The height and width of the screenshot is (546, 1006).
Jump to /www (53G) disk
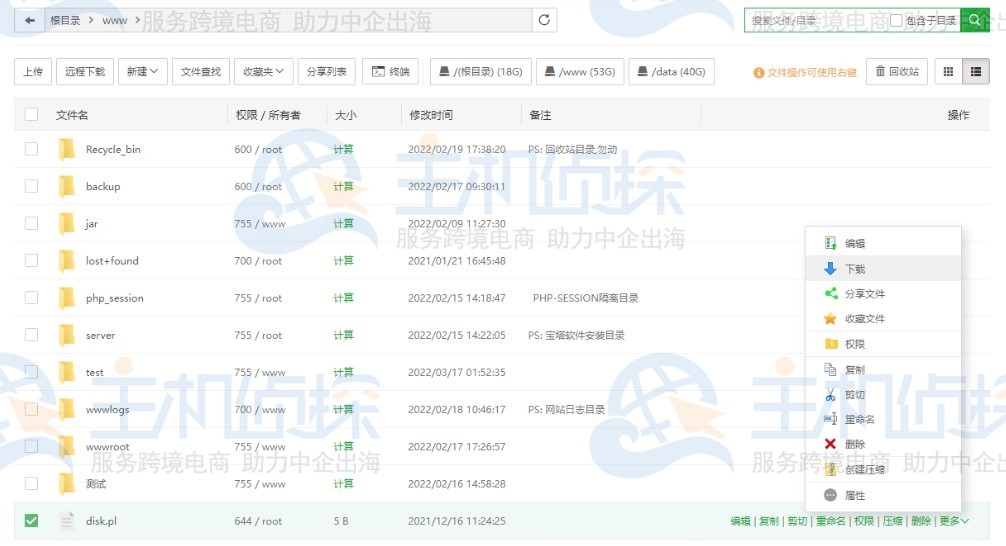580,72
